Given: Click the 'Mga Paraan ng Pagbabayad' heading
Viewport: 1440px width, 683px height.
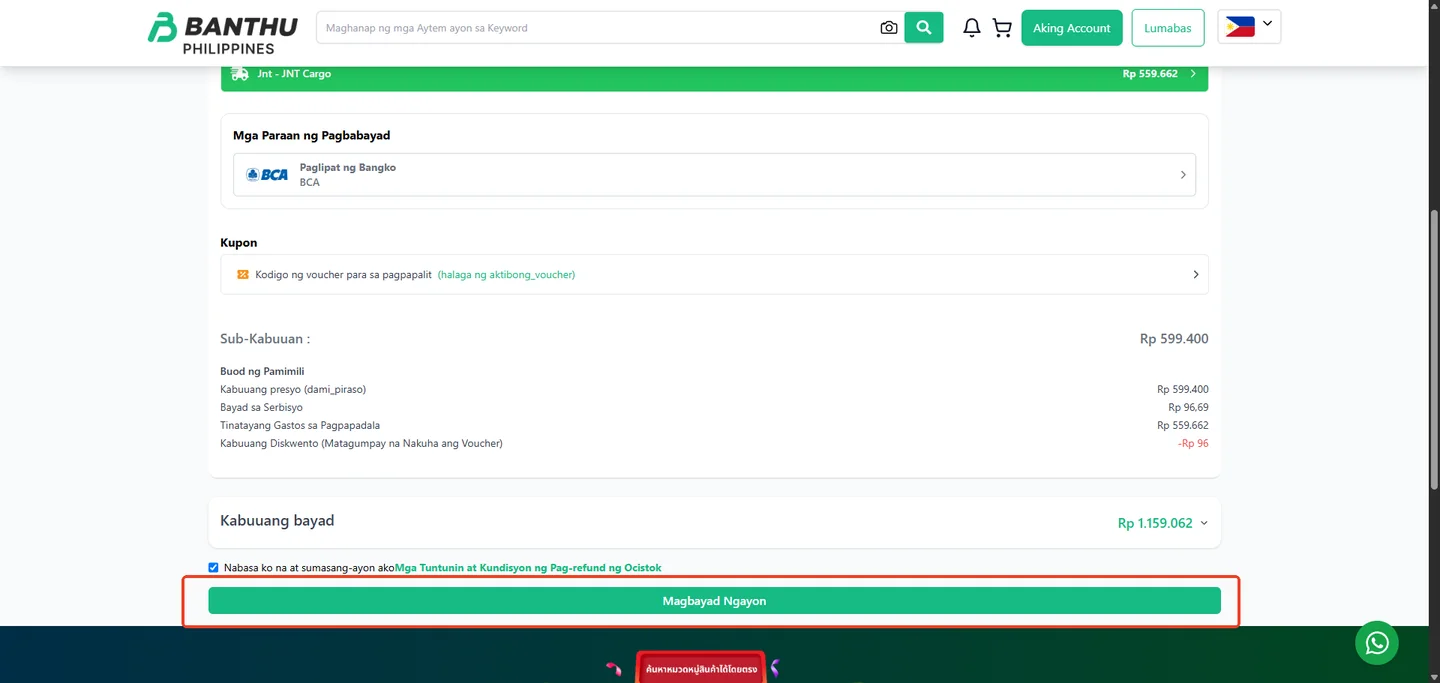Looking at the screenshot, I should pyautogui.click(x=311, y=135).
